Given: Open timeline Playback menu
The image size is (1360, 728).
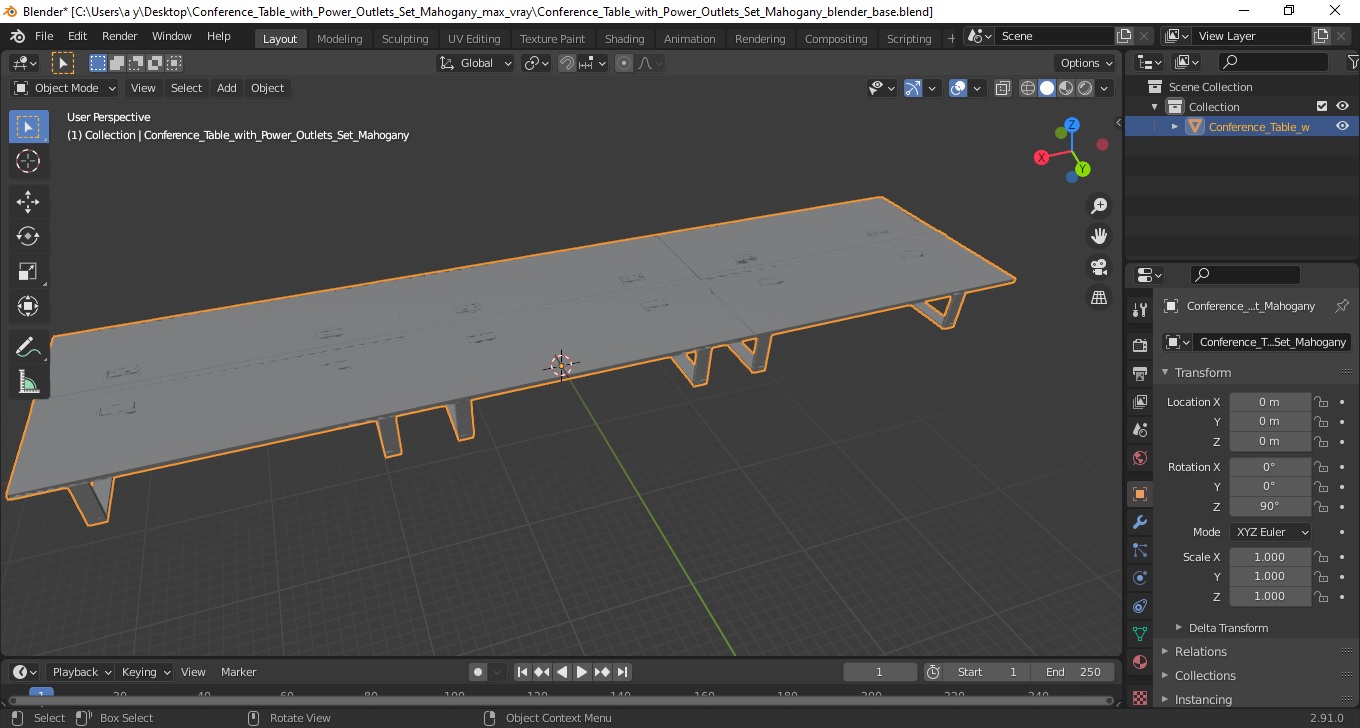Looking at the screenshot, I should (x=81, y=672).
